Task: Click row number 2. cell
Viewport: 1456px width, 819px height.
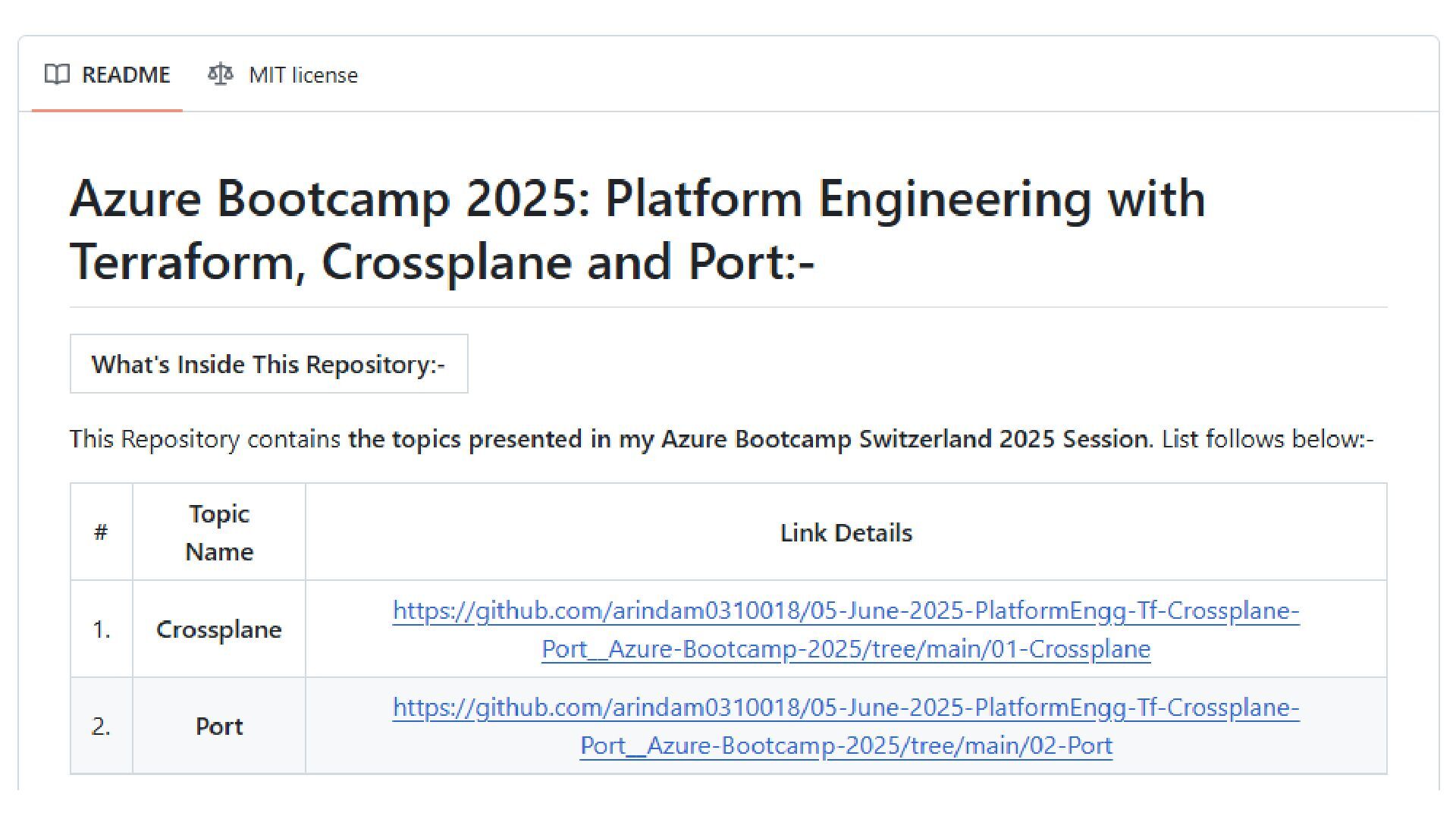Action: [x=101, y=726]
